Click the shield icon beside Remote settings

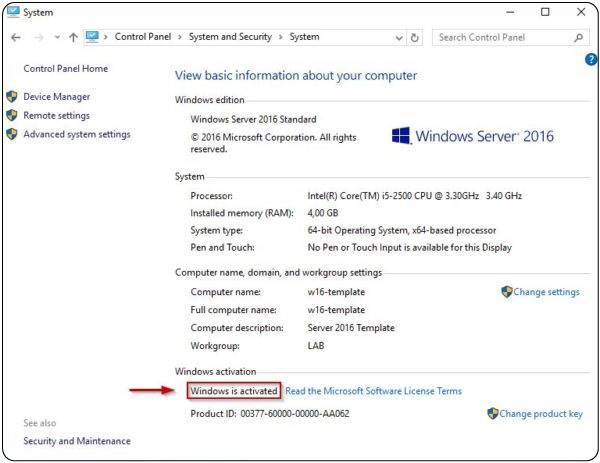12,115
